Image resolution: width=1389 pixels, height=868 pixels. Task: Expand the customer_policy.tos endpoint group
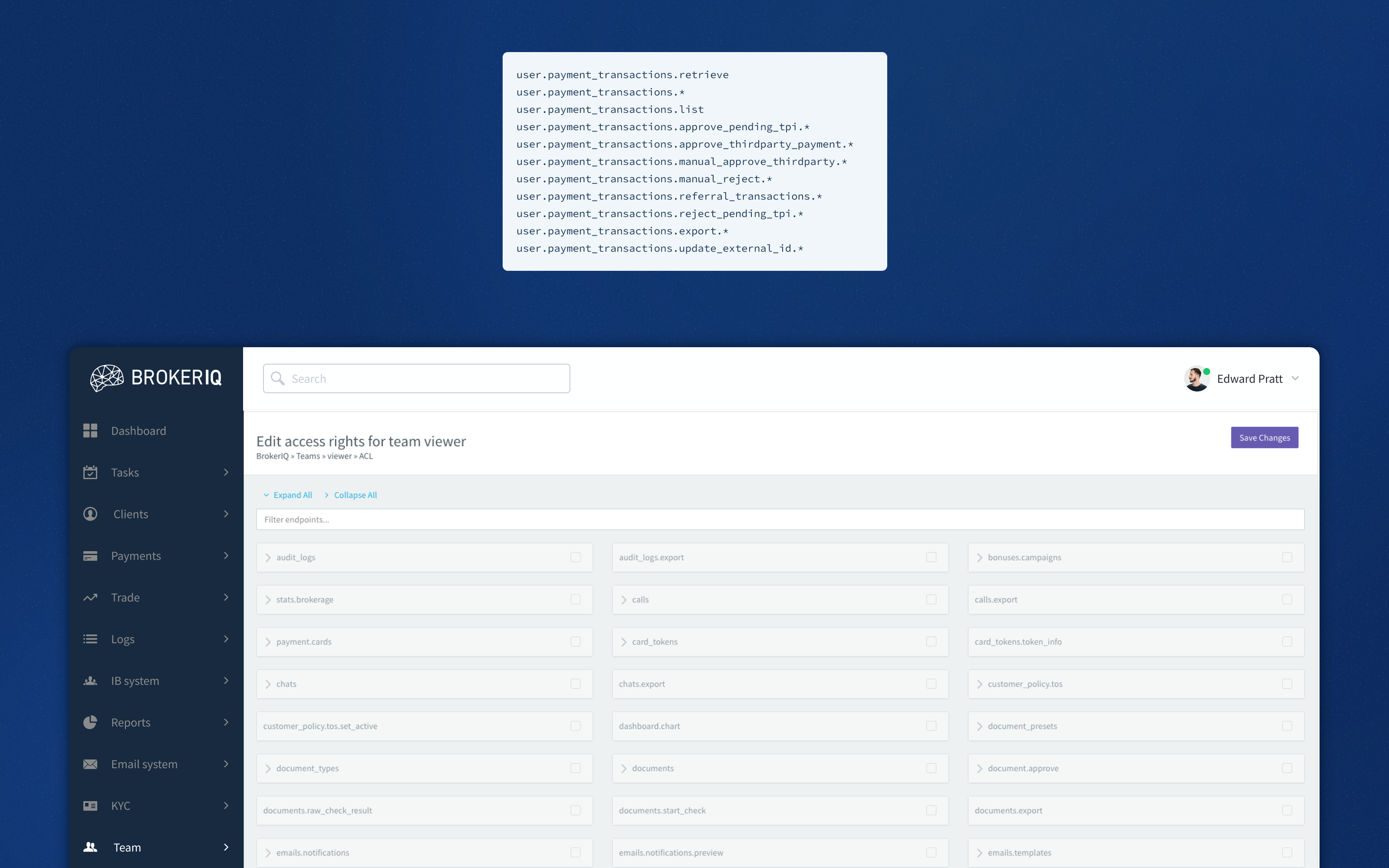[980, 684]
